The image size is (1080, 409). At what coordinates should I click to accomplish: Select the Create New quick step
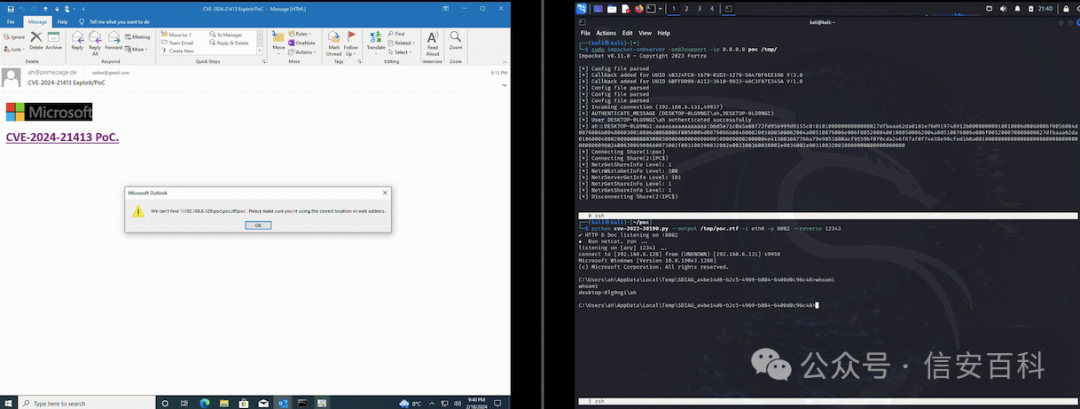178,51
